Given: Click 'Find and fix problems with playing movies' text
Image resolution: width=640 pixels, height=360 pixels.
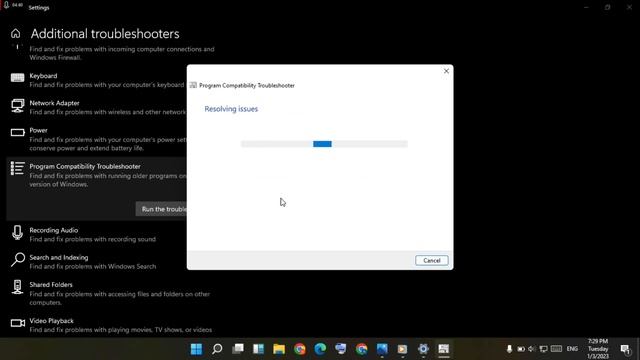Looking at the screenshot, I should tap(121, 330).
